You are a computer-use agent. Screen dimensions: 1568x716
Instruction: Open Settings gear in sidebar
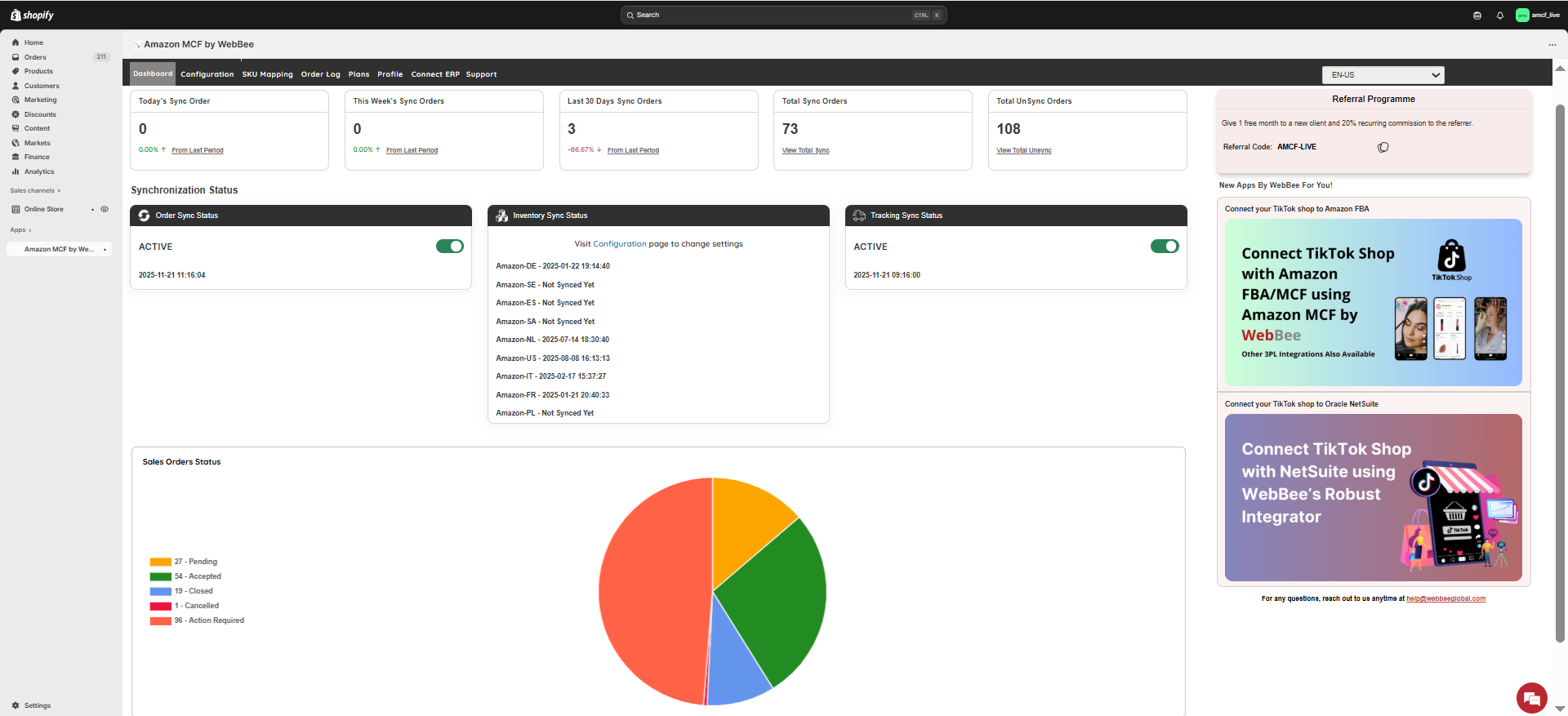coord(16,705)
